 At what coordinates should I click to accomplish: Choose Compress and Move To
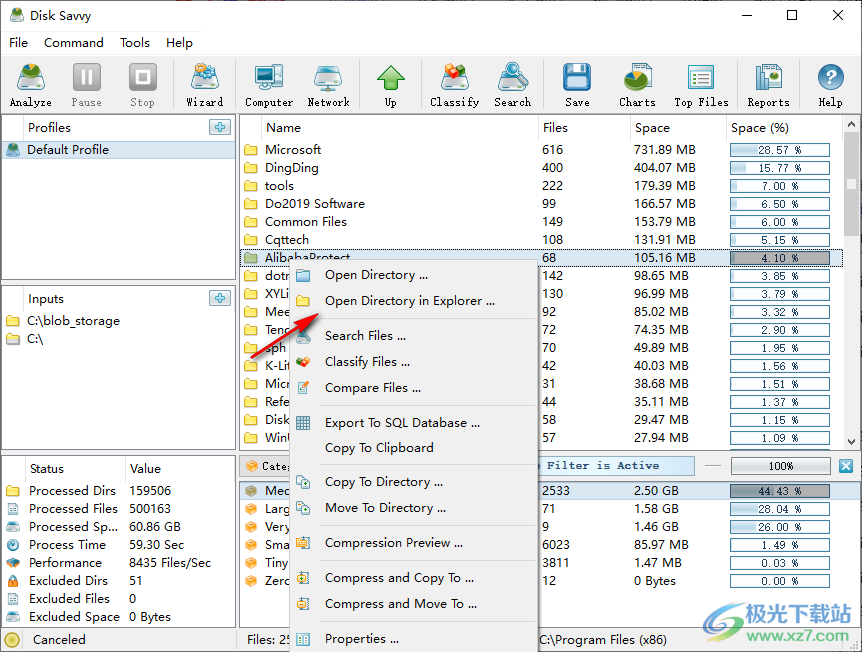coord(413,604)
